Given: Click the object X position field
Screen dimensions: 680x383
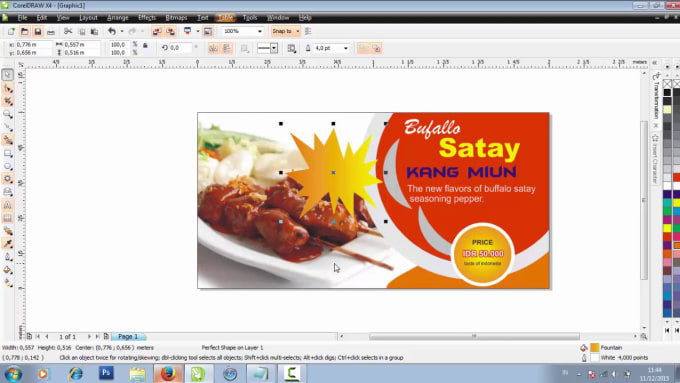Looking at the screenshot, I should pos(33,44).
